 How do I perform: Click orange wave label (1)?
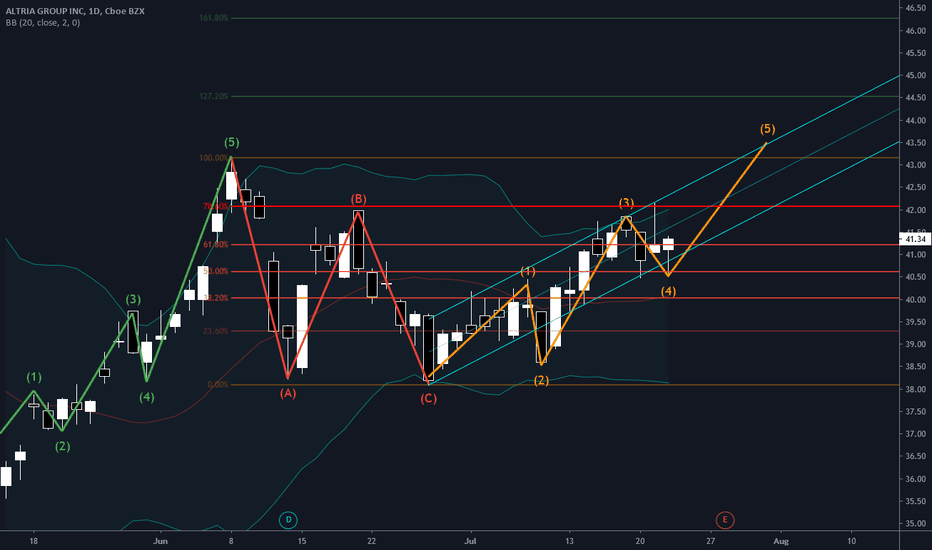tap(528, 272)
